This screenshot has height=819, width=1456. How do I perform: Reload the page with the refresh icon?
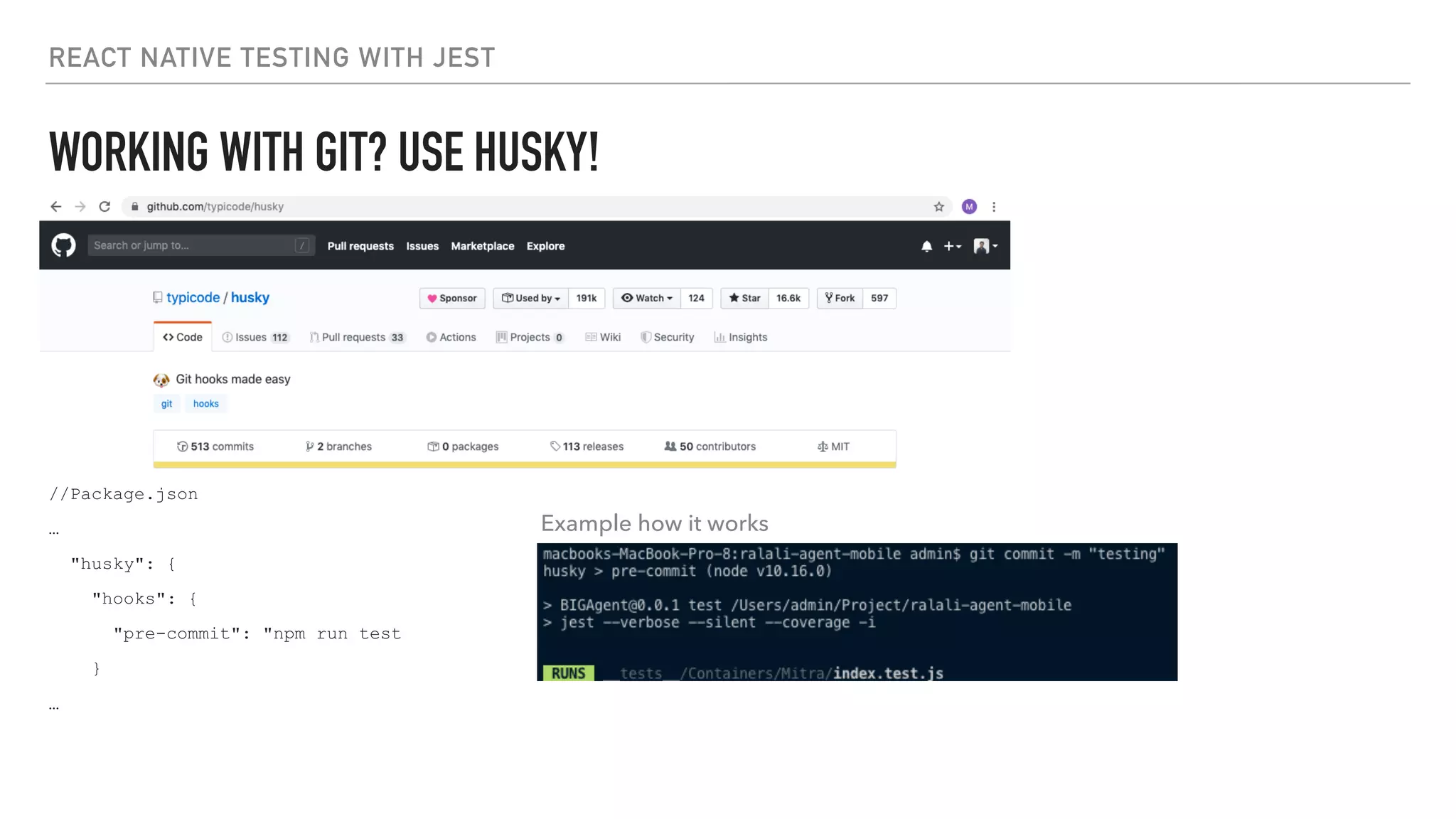pyautogui.click(x=105, y=207)
